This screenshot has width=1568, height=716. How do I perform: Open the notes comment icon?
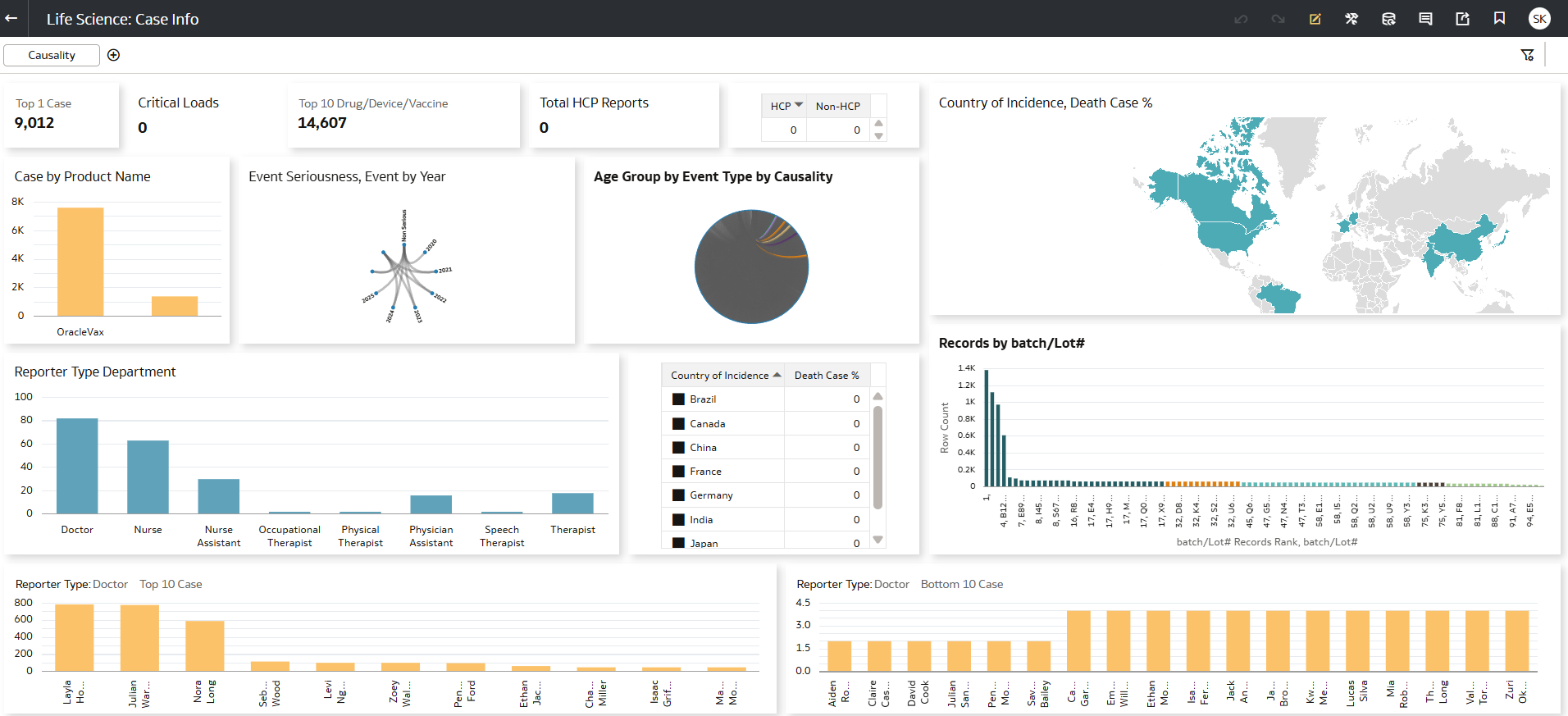[x=1425, y=19]
